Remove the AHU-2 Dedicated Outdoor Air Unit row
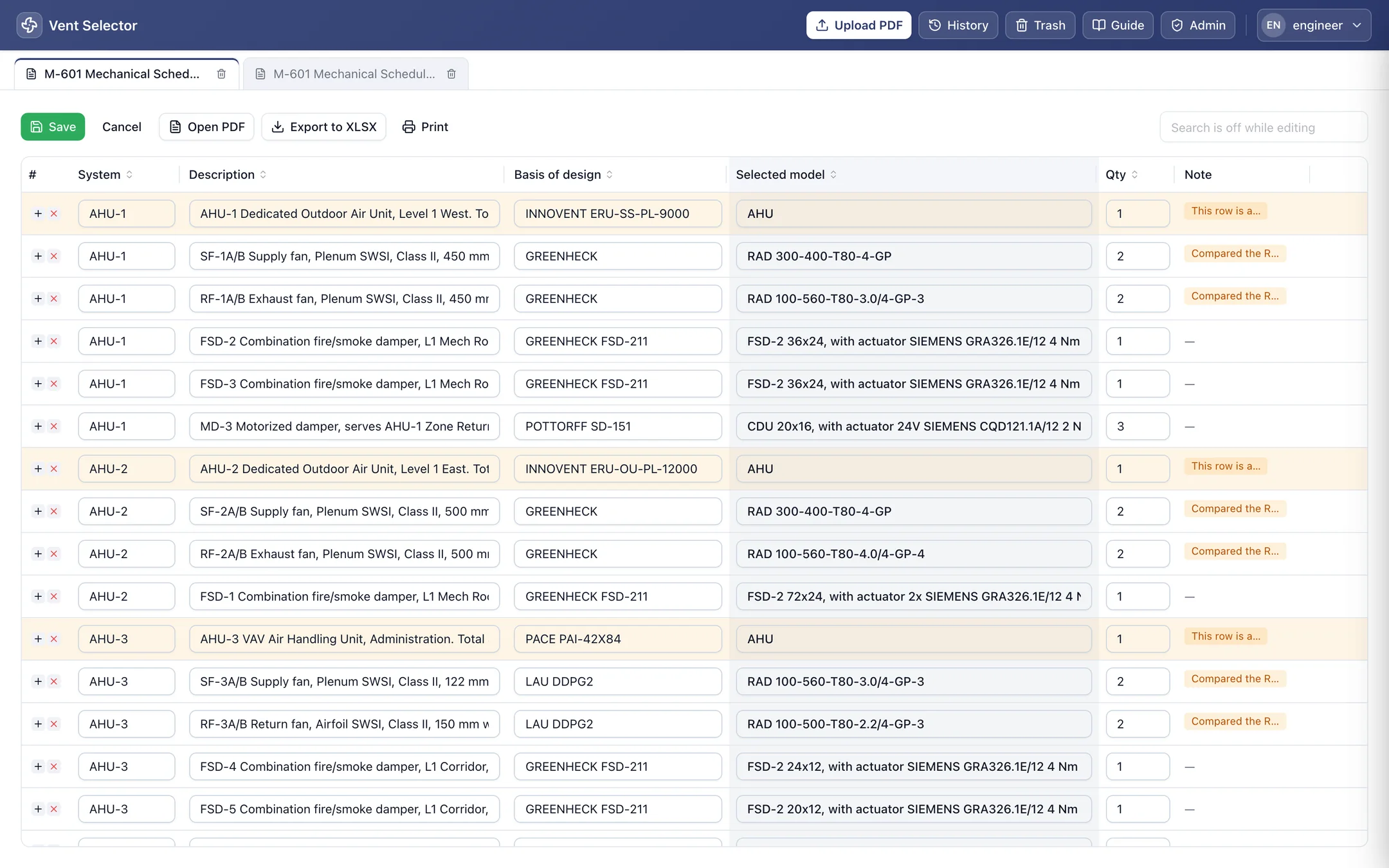The height and width of the screenshot is (868, 1389). pos(54,469)
